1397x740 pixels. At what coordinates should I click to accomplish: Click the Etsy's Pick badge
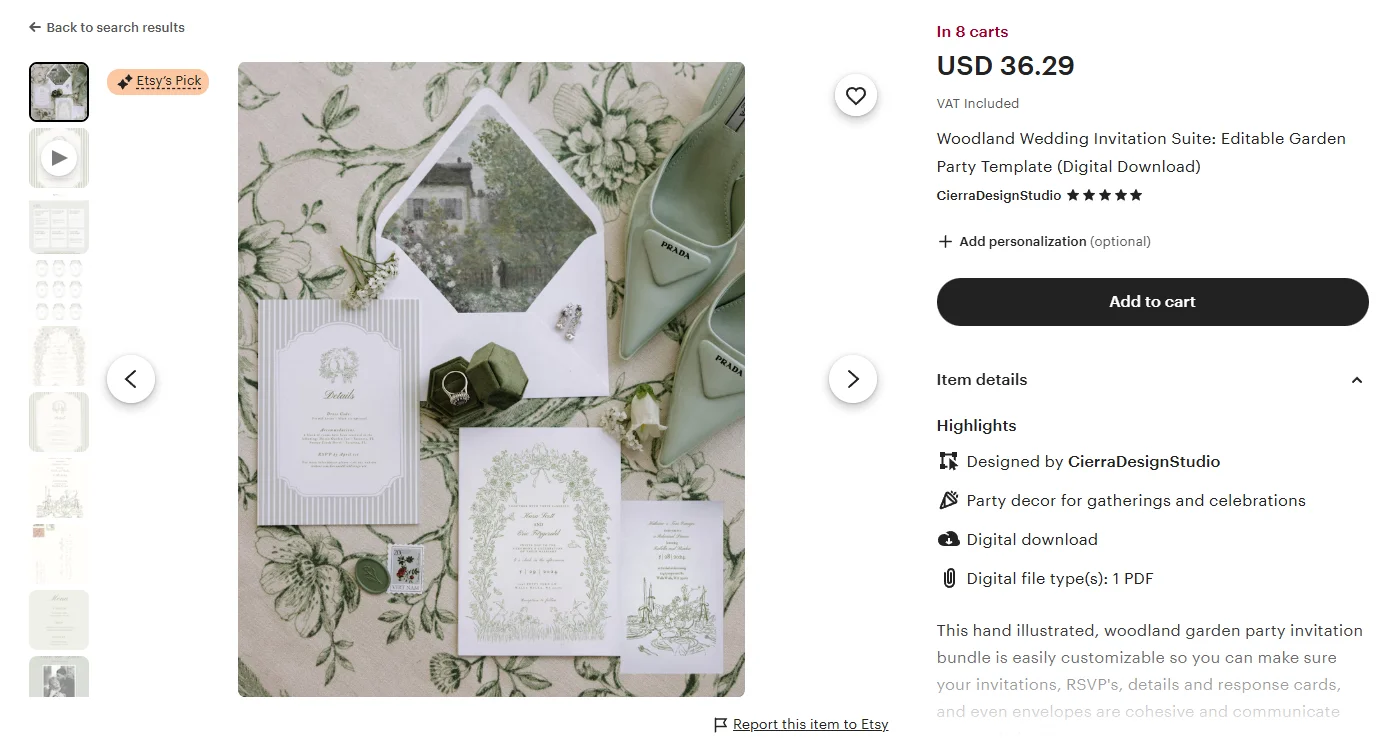coord(158,82)
